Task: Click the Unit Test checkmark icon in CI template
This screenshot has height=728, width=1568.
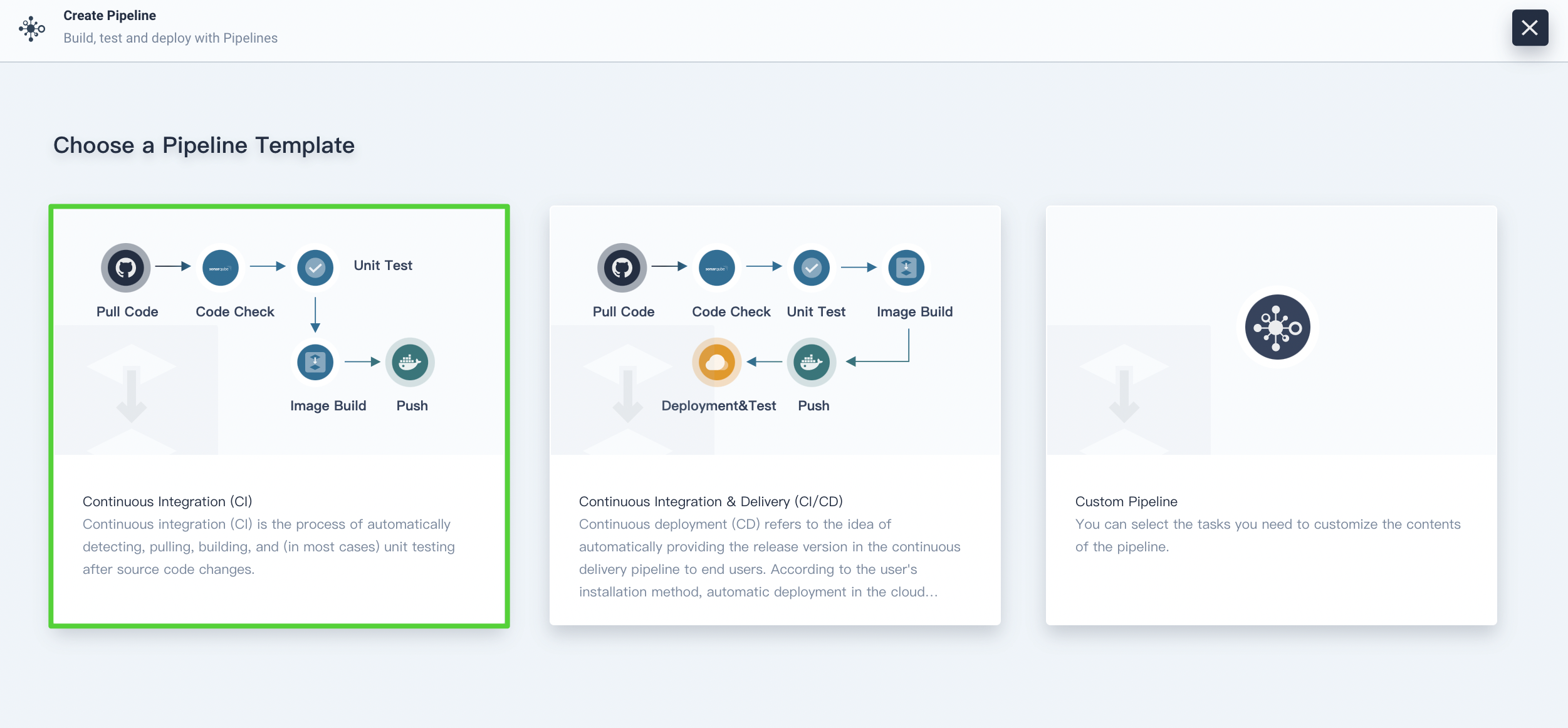Action: coord(315,268)
